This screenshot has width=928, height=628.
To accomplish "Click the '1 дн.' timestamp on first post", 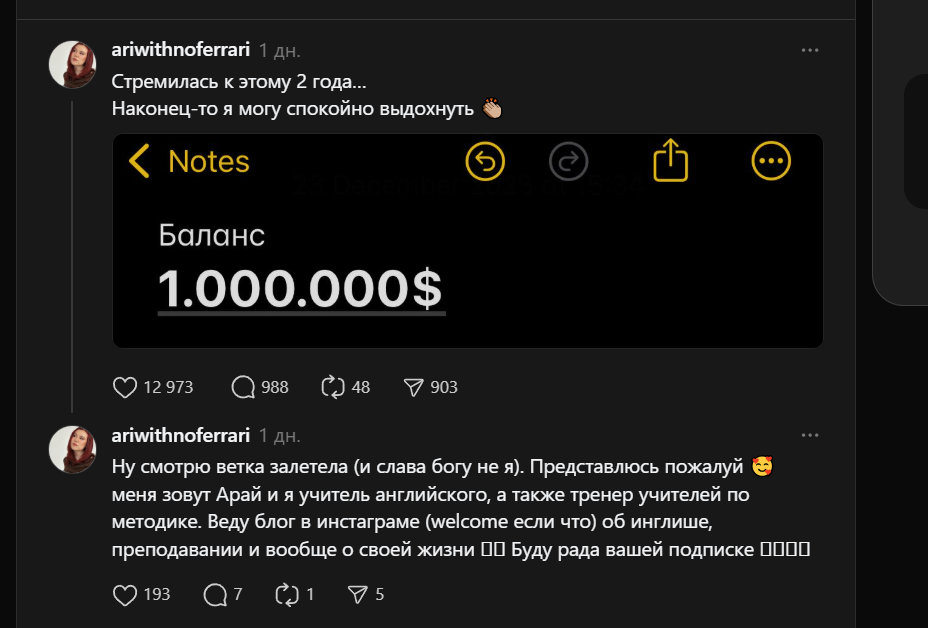I will click(280, 50).
